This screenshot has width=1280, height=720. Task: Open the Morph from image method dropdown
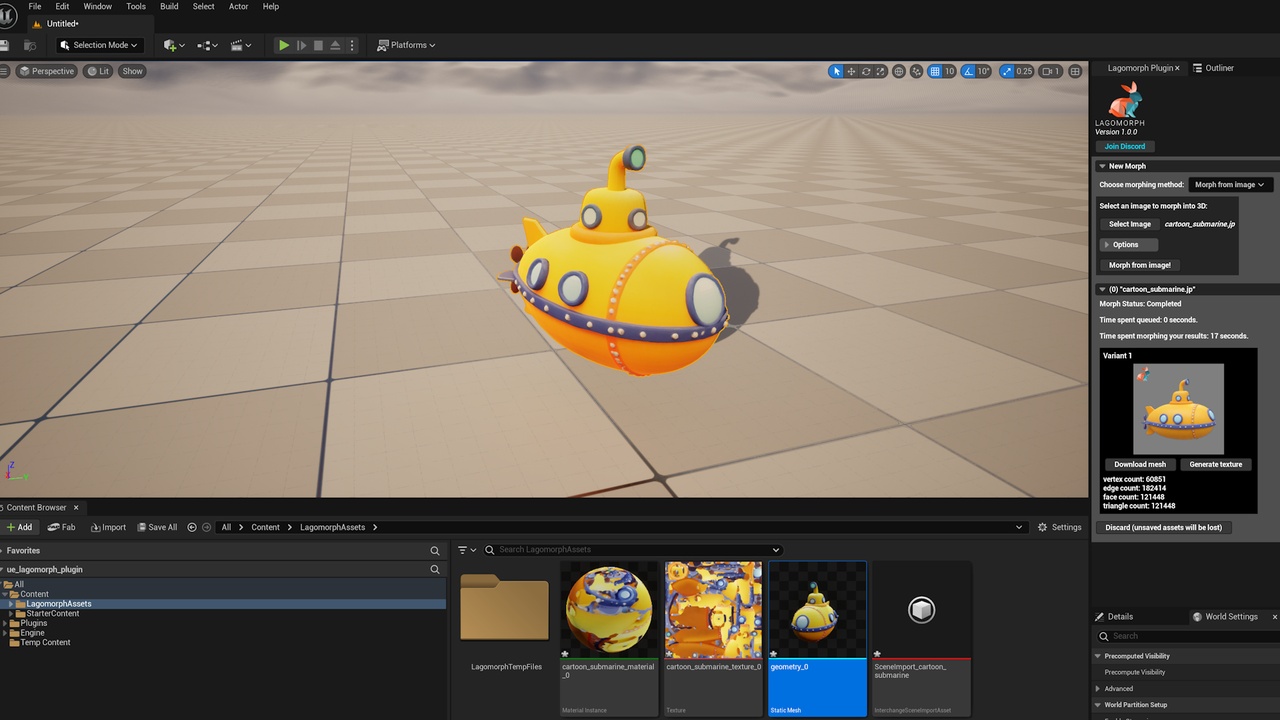(x=1230, y=184)
